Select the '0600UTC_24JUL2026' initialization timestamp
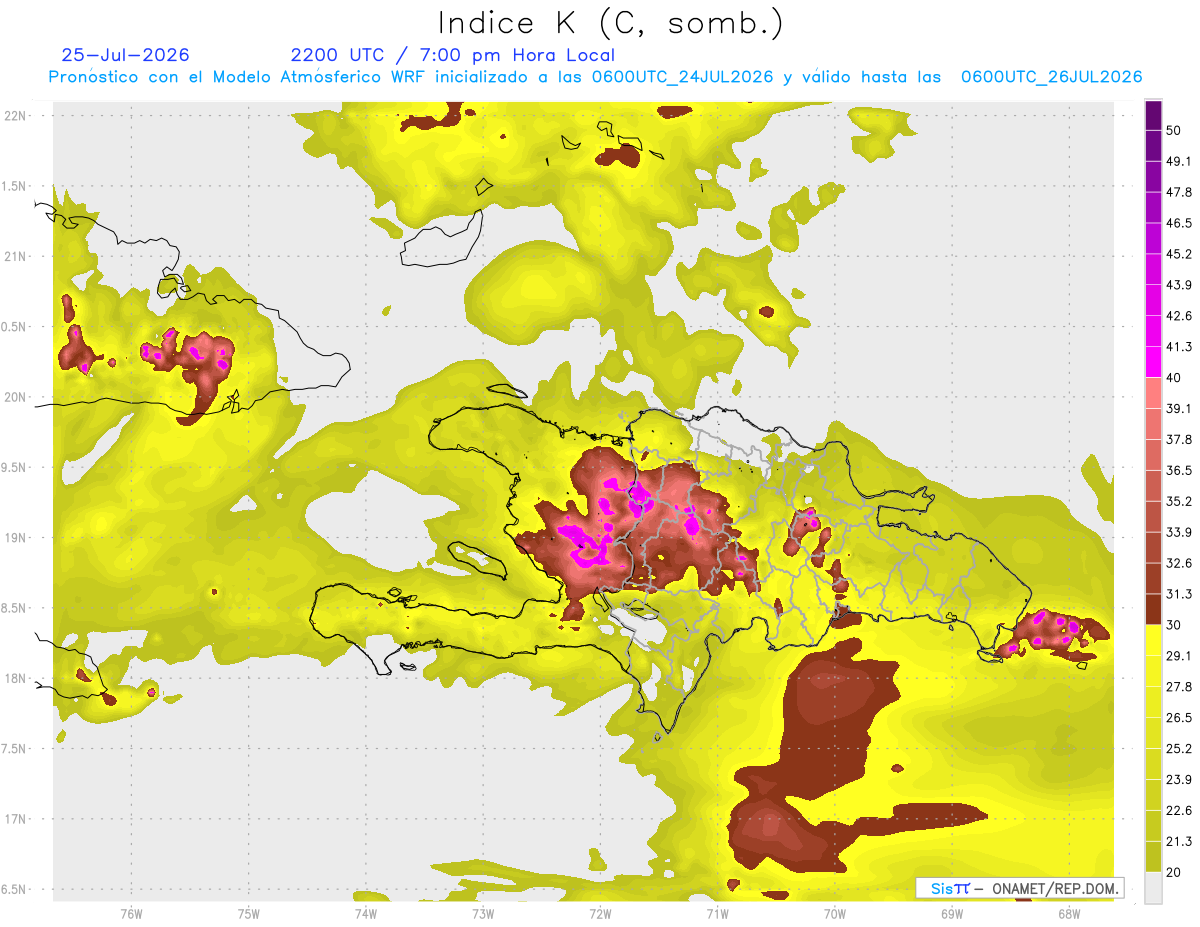 tap(682, 77)
